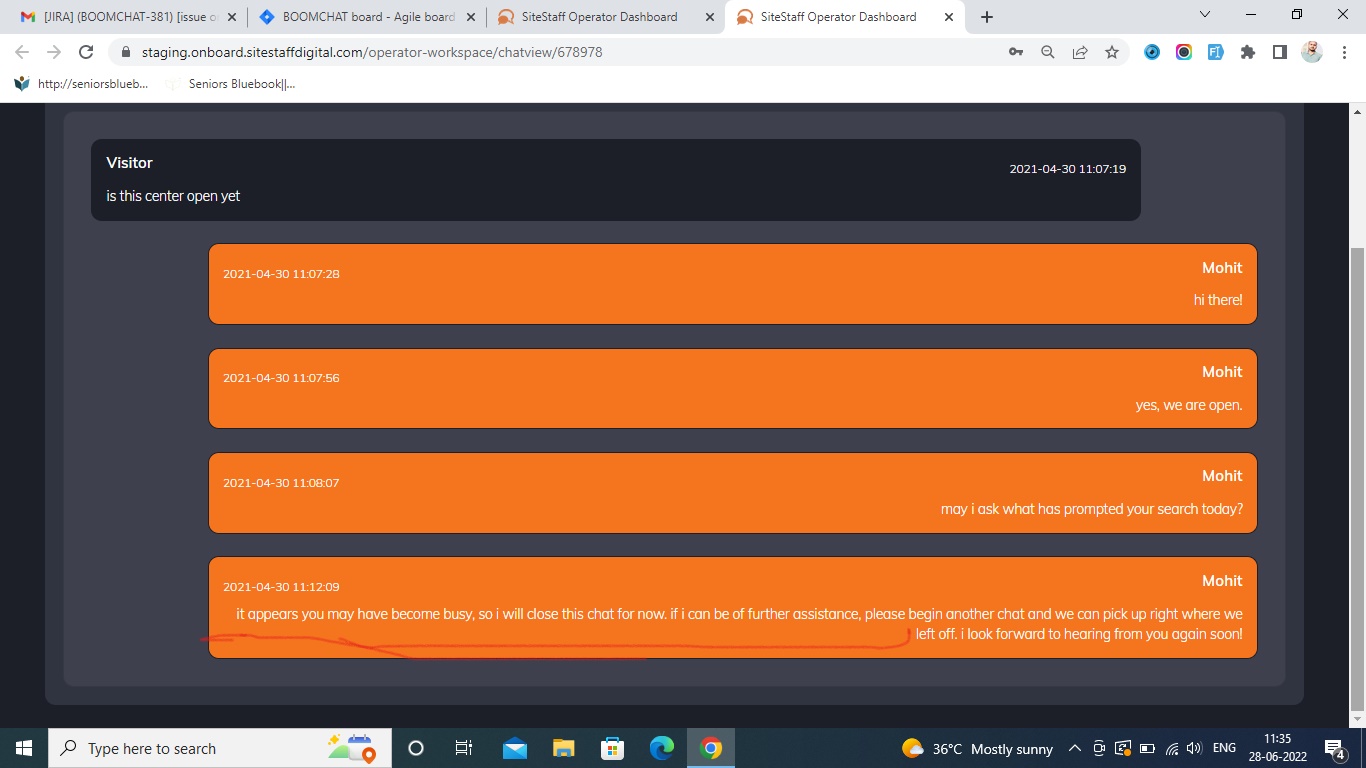The width and height of the screenshot is (1366, 768).
Task: Open the ENG language selector
Action: point(1224,748)
